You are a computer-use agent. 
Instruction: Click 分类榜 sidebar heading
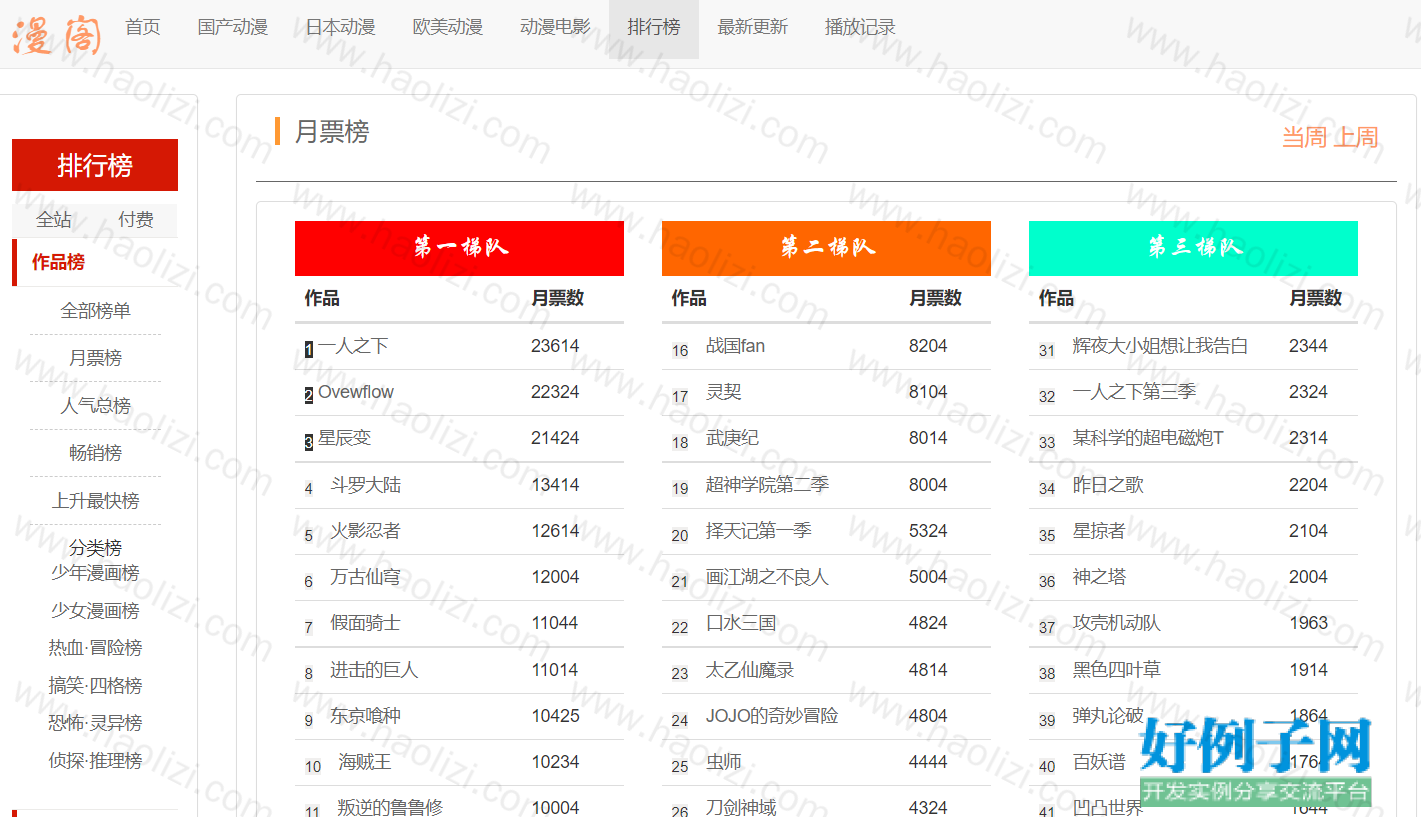point(95,548)
